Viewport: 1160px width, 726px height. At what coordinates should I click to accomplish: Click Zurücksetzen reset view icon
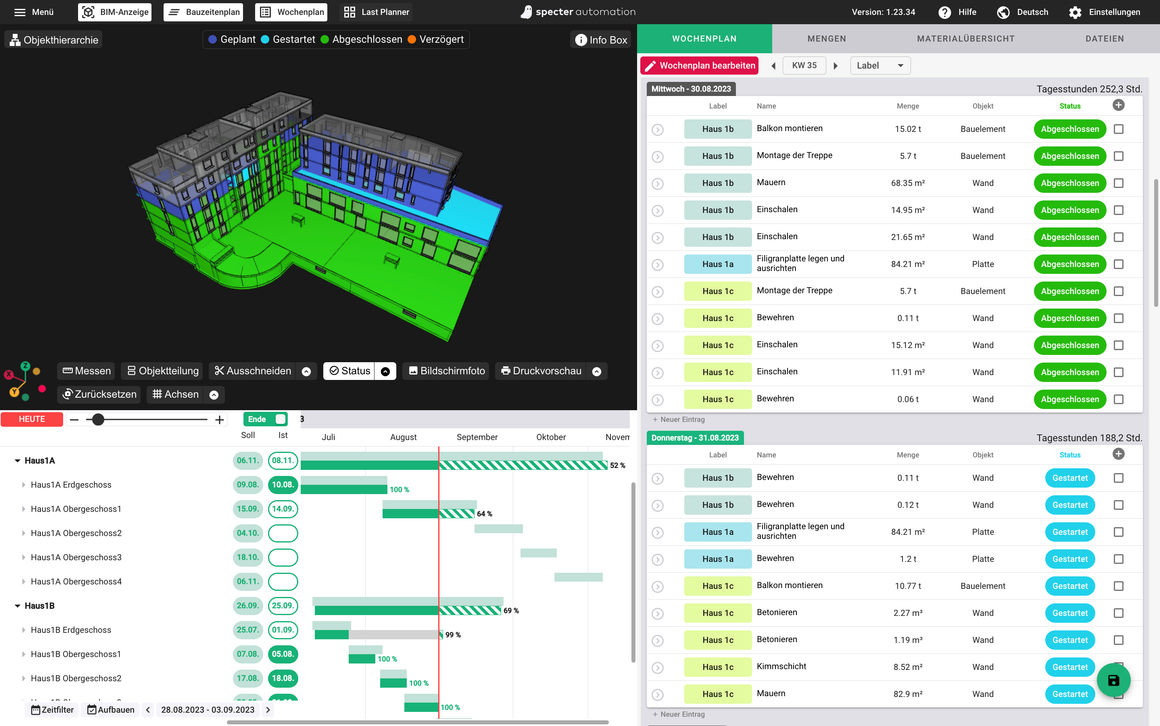pyautogui.click(x=100, y=394)
